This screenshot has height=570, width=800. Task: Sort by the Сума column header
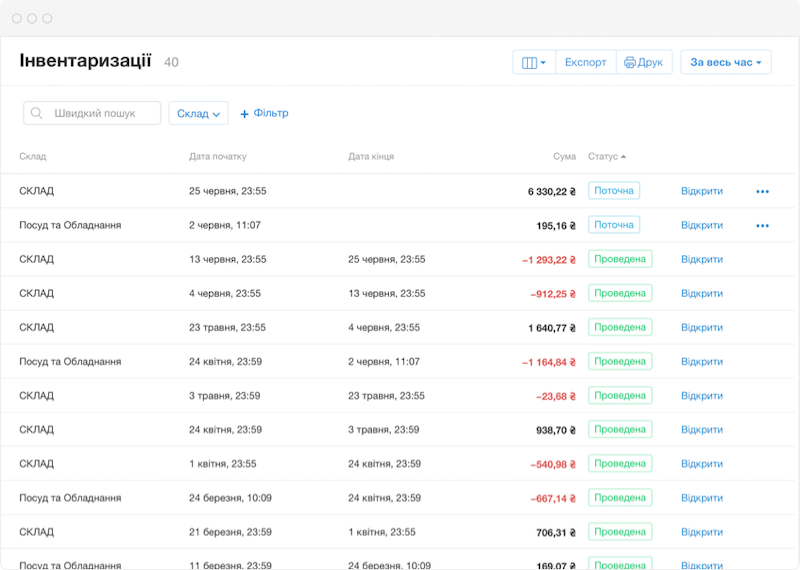(564, 156)
